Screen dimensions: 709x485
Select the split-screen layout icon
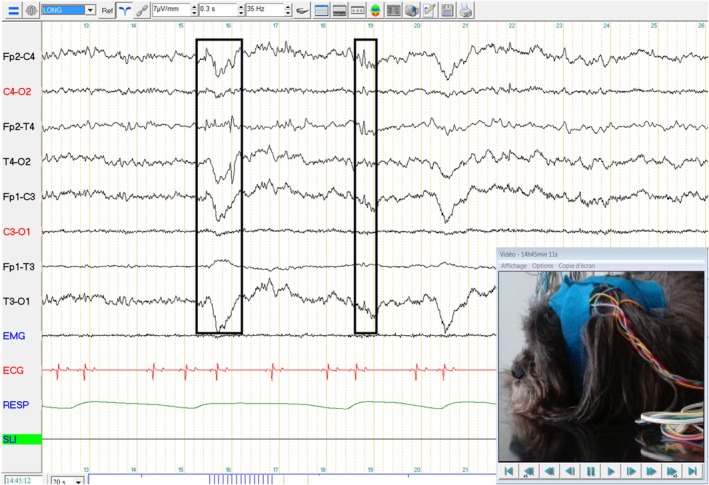click(x=339, y=10)
